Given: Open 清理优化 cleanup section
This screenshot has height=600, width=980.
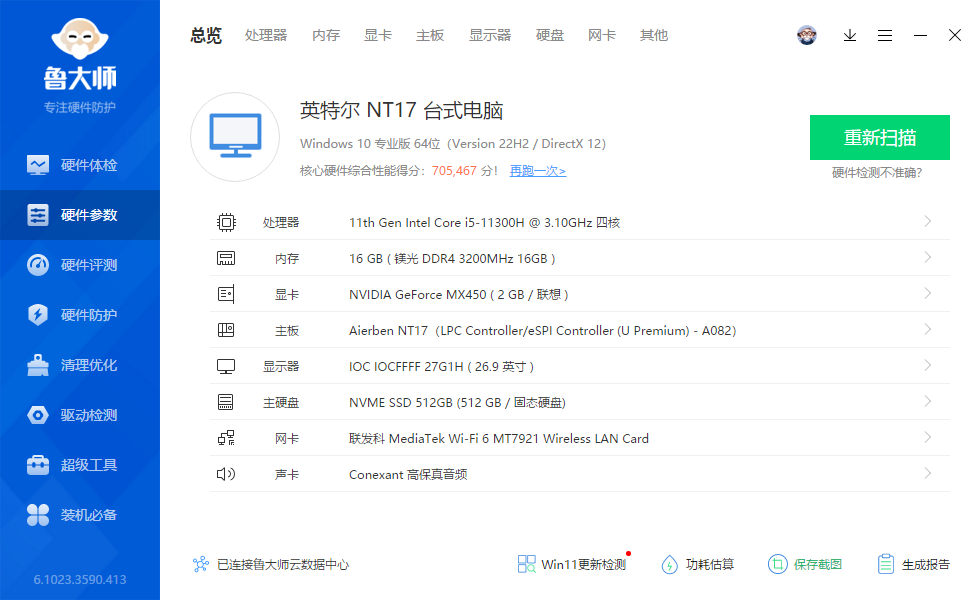Looking at the screenshot, I should [79, 365].
